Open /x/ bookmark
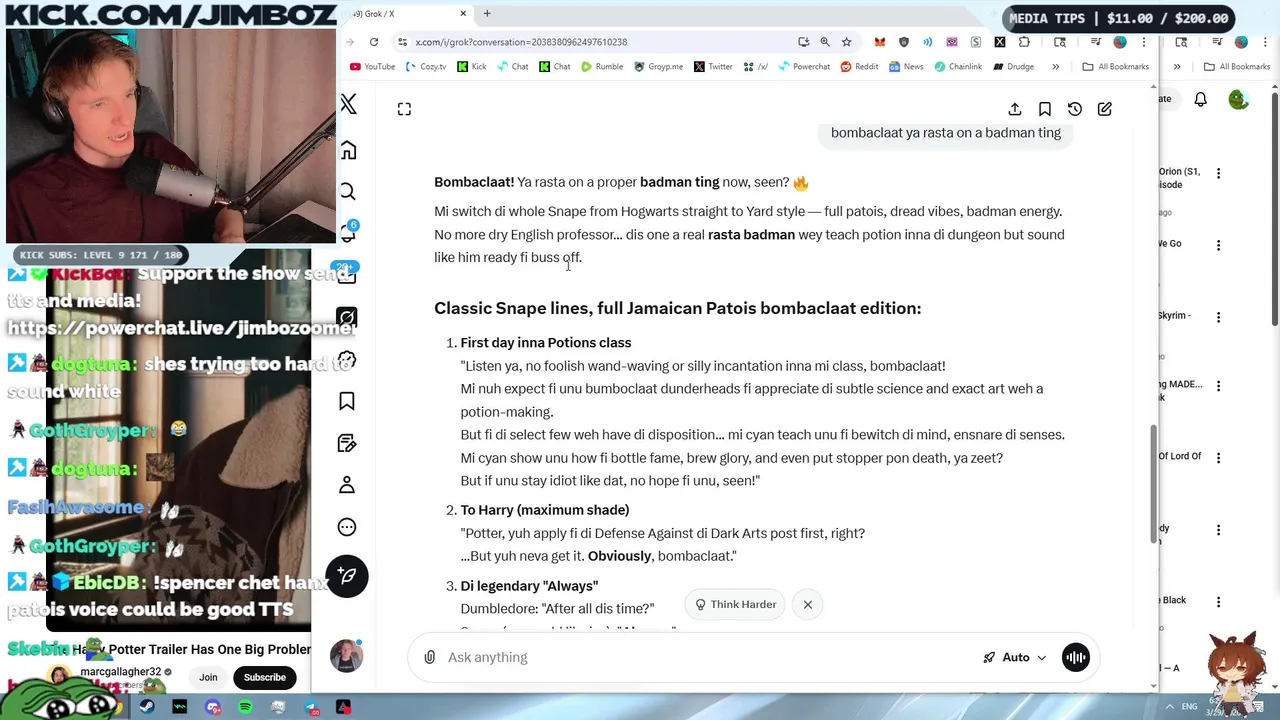The width and height of the screenshot is (1280, 720). point(756,67)
